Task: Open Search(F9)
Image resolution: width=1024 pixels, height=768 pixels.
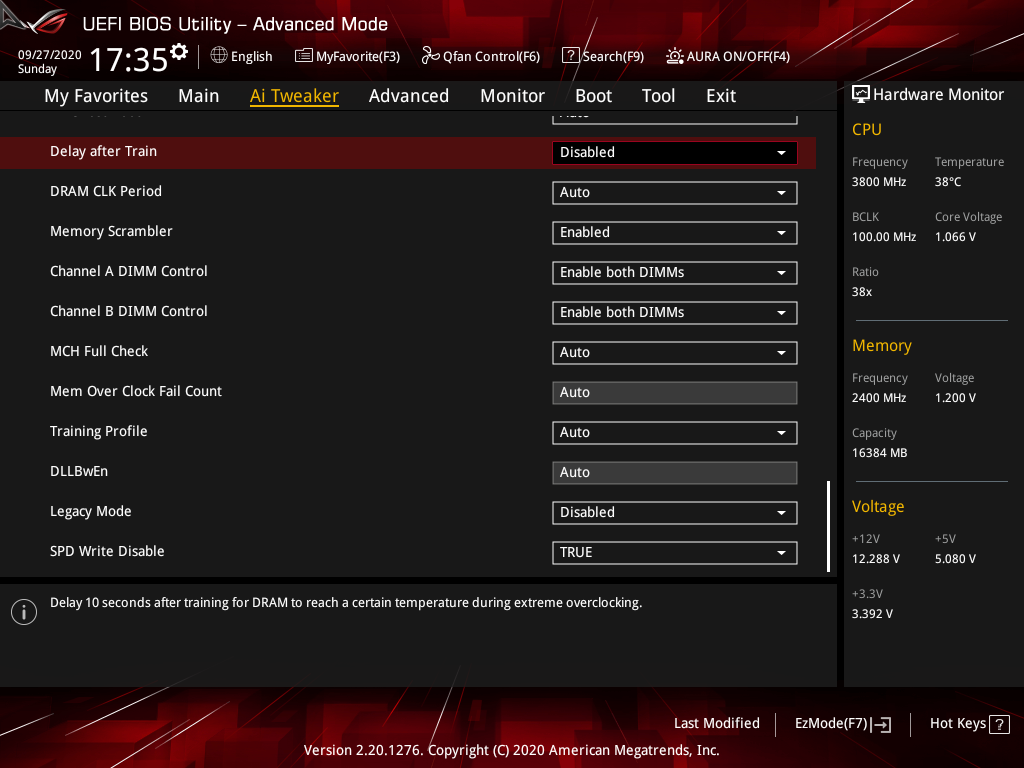Action: 603,56
